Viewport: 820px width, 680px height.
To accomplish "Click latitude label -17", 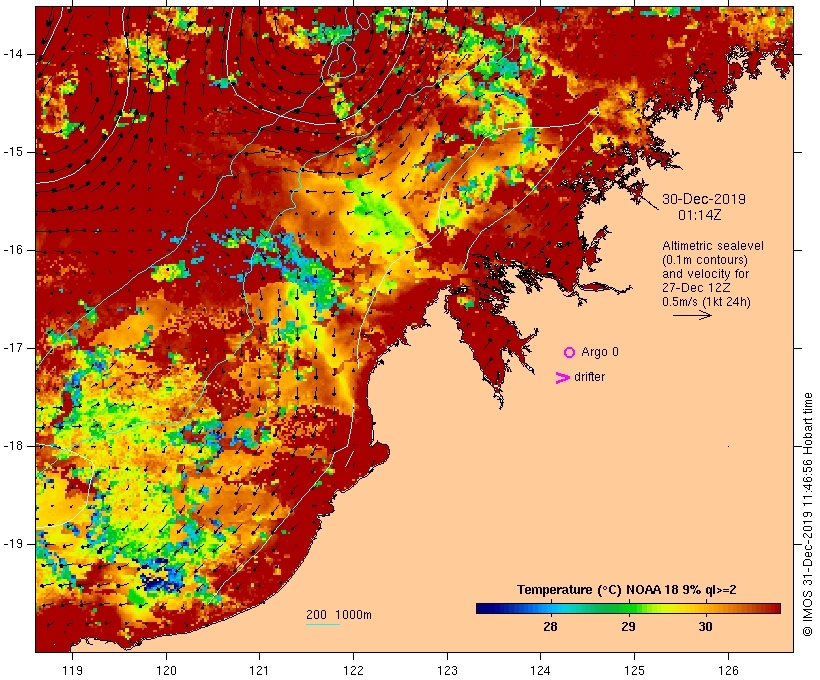I will click(x=13, y=348).
